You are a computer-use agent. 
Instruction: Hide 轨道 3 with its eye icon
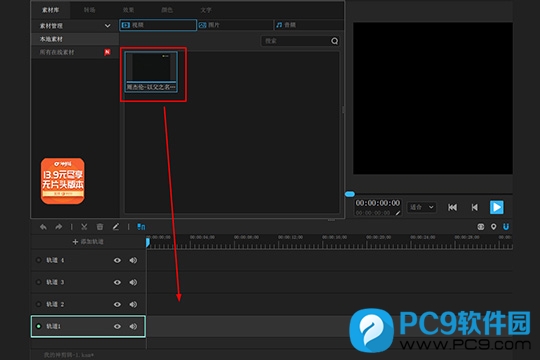[x=117, y=282]
